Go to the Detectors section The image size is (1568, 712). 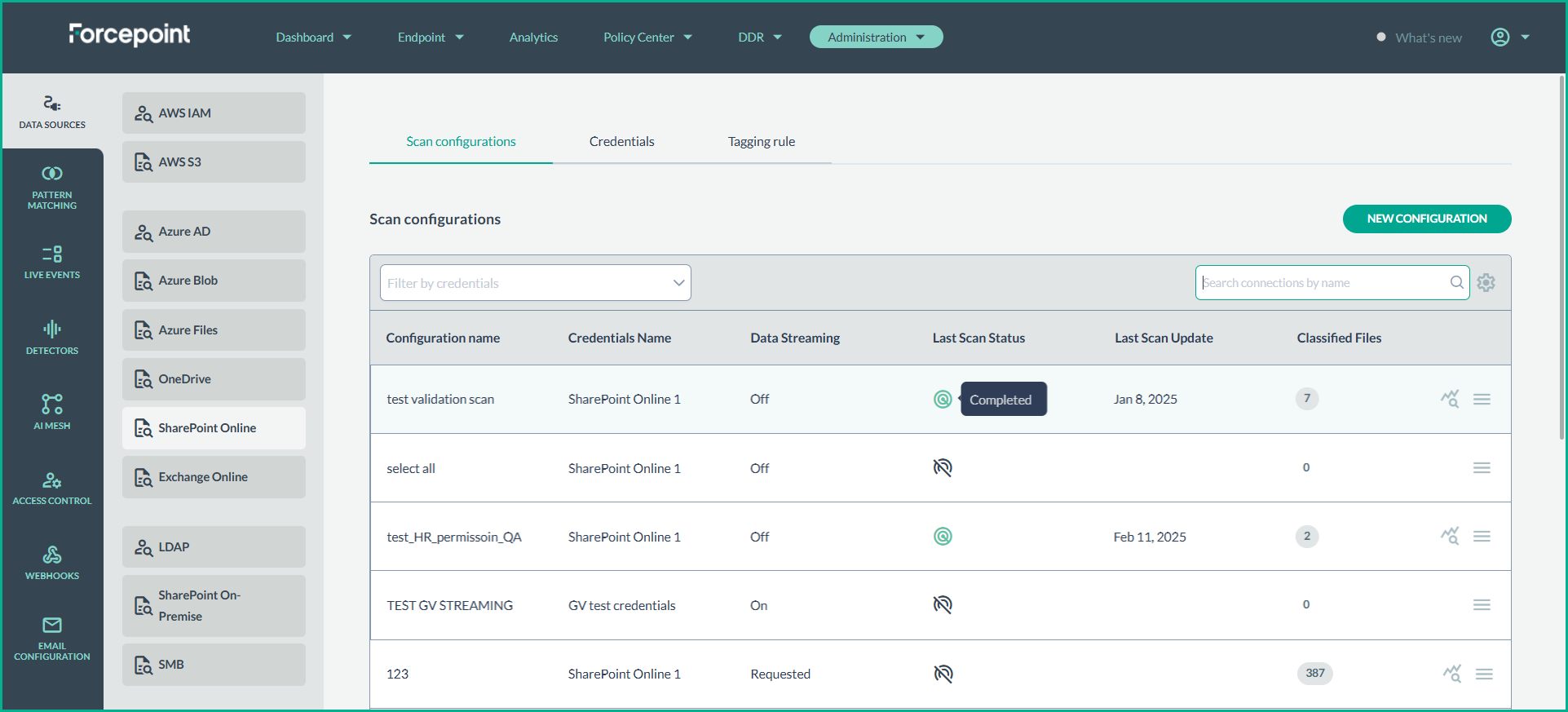(x=52, y=337)
